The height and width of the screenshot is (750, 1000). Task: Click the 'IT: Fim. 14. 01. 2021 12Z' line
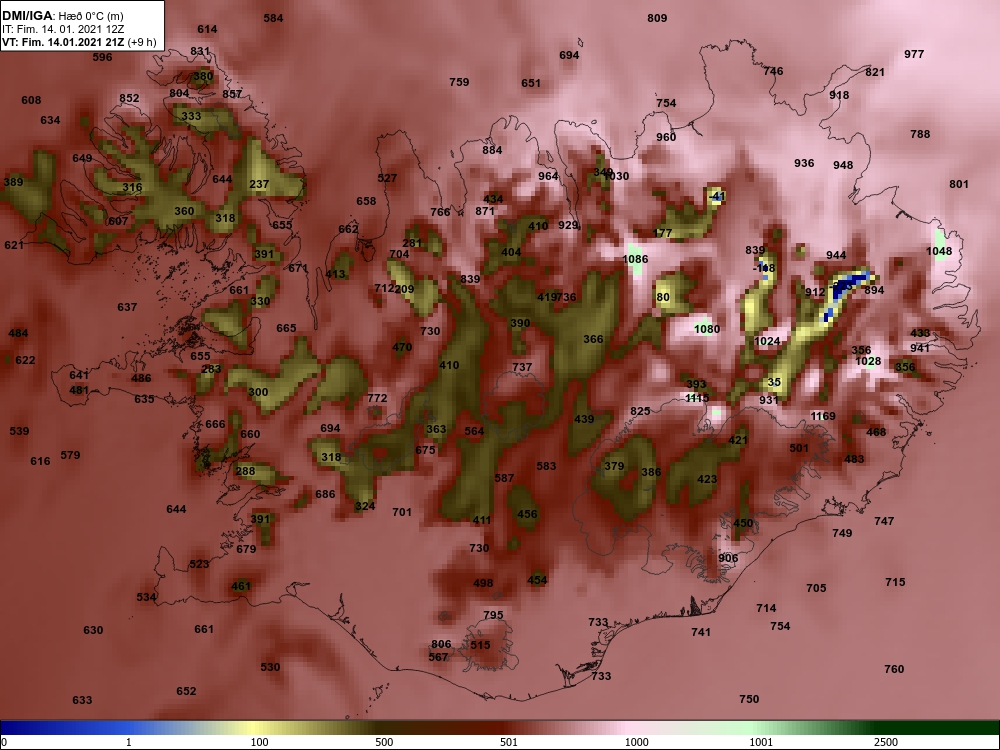[63, 29]
